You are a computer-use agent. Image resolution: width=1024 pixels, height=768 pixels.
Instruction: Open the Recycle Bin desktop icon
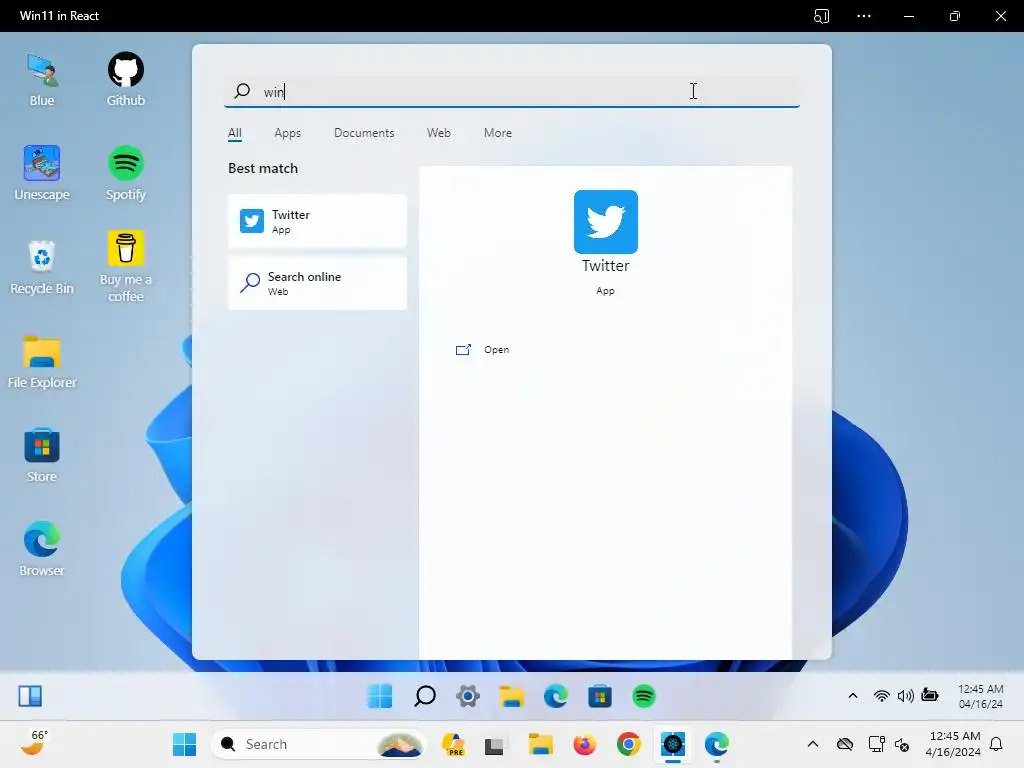tap(42, 267)
